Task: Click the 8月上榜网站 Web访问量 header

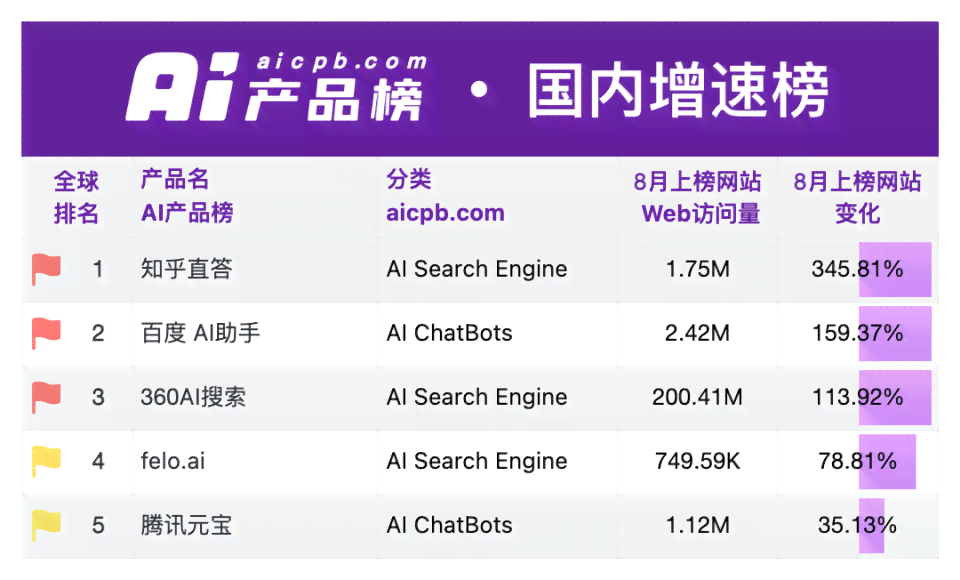Action: (697, 197)
